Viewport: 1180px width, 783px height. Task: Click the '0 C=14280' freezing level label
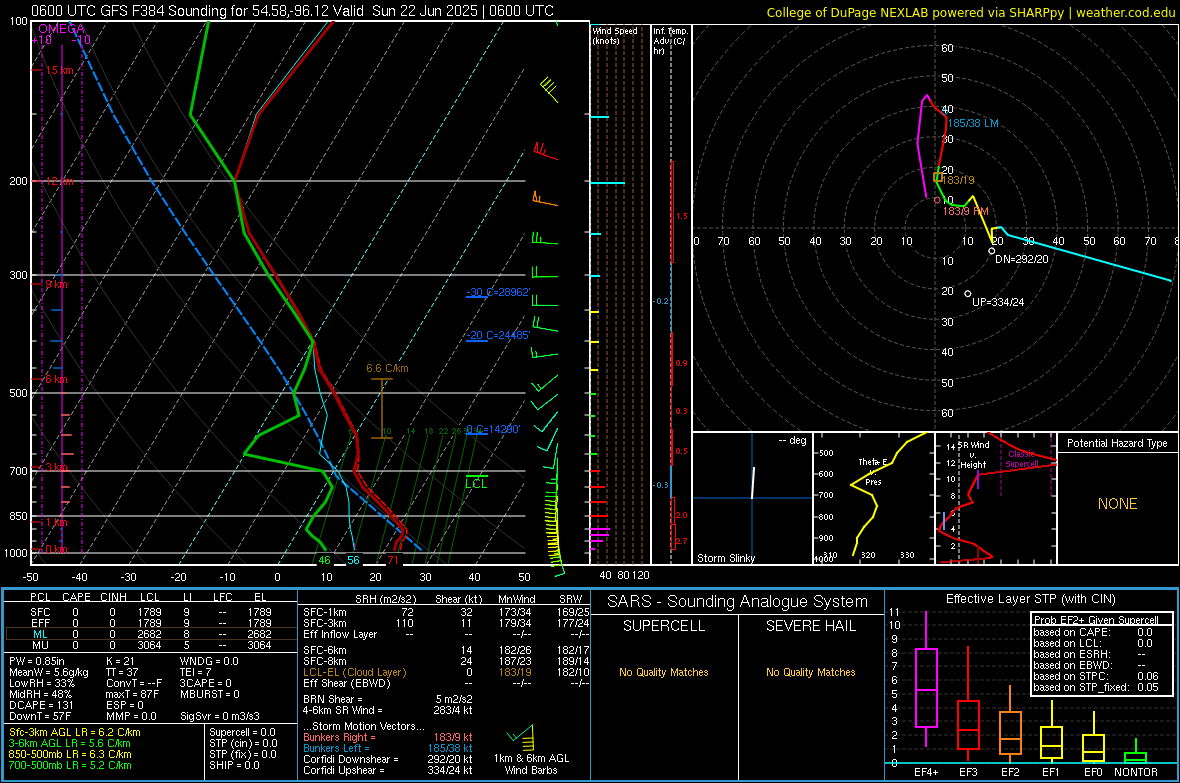pyautogui.click(x=493, y=429)
